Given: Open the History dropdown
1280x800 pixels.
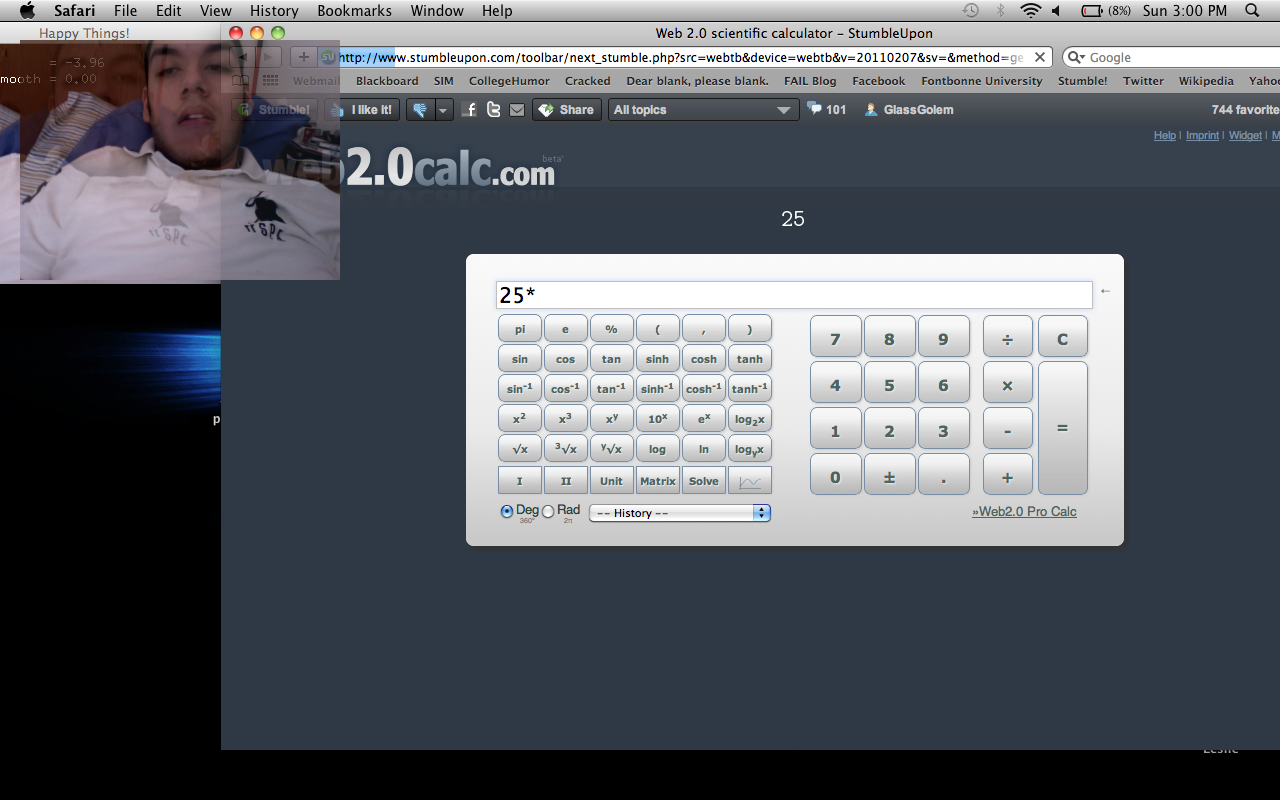Looking at the screenshot, I should [x=679, y=513].
